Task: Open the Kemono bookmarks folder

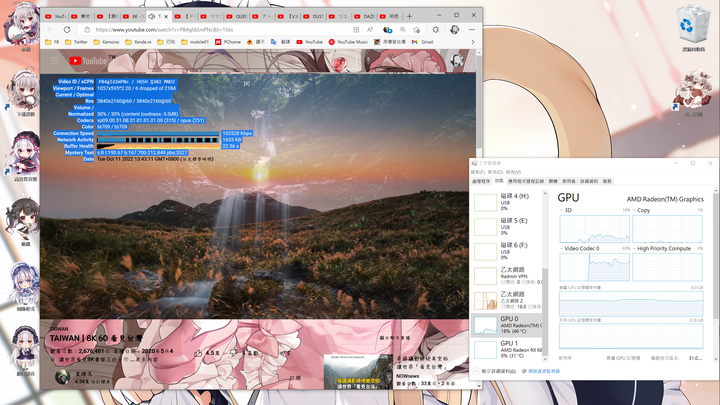Action: (x=107, y=42)
